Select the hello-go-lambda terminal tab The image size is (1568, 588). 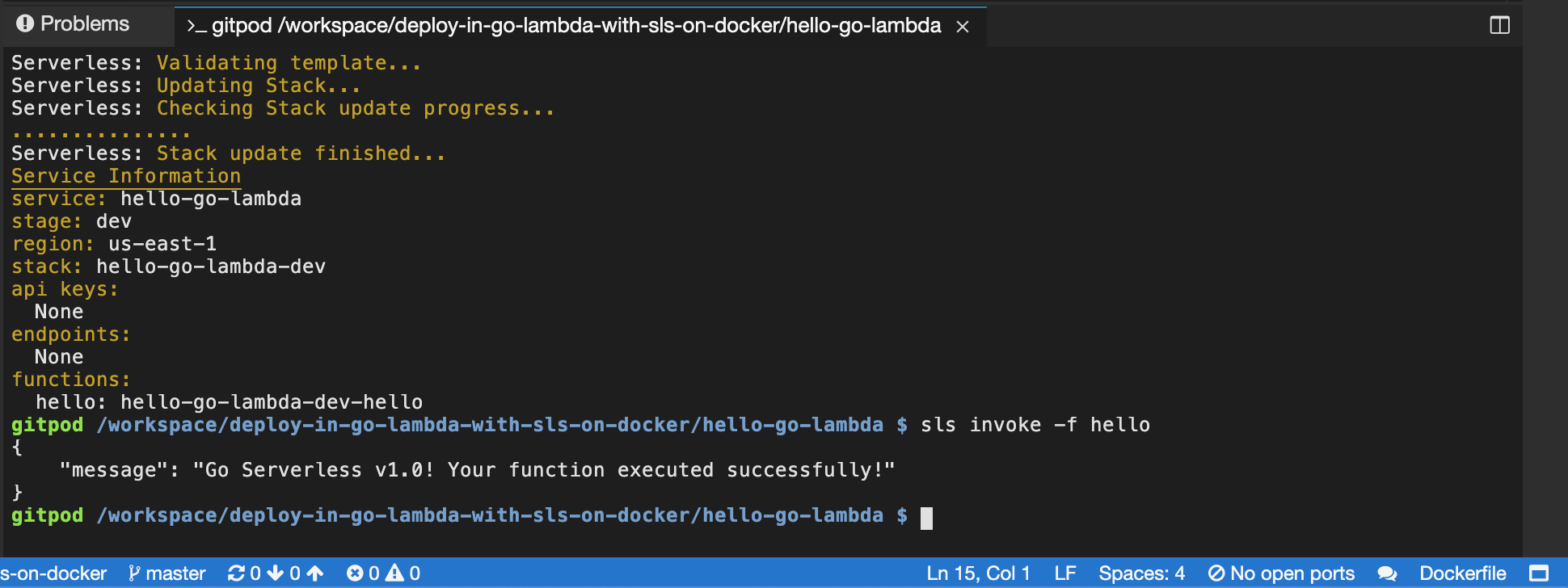566,25
